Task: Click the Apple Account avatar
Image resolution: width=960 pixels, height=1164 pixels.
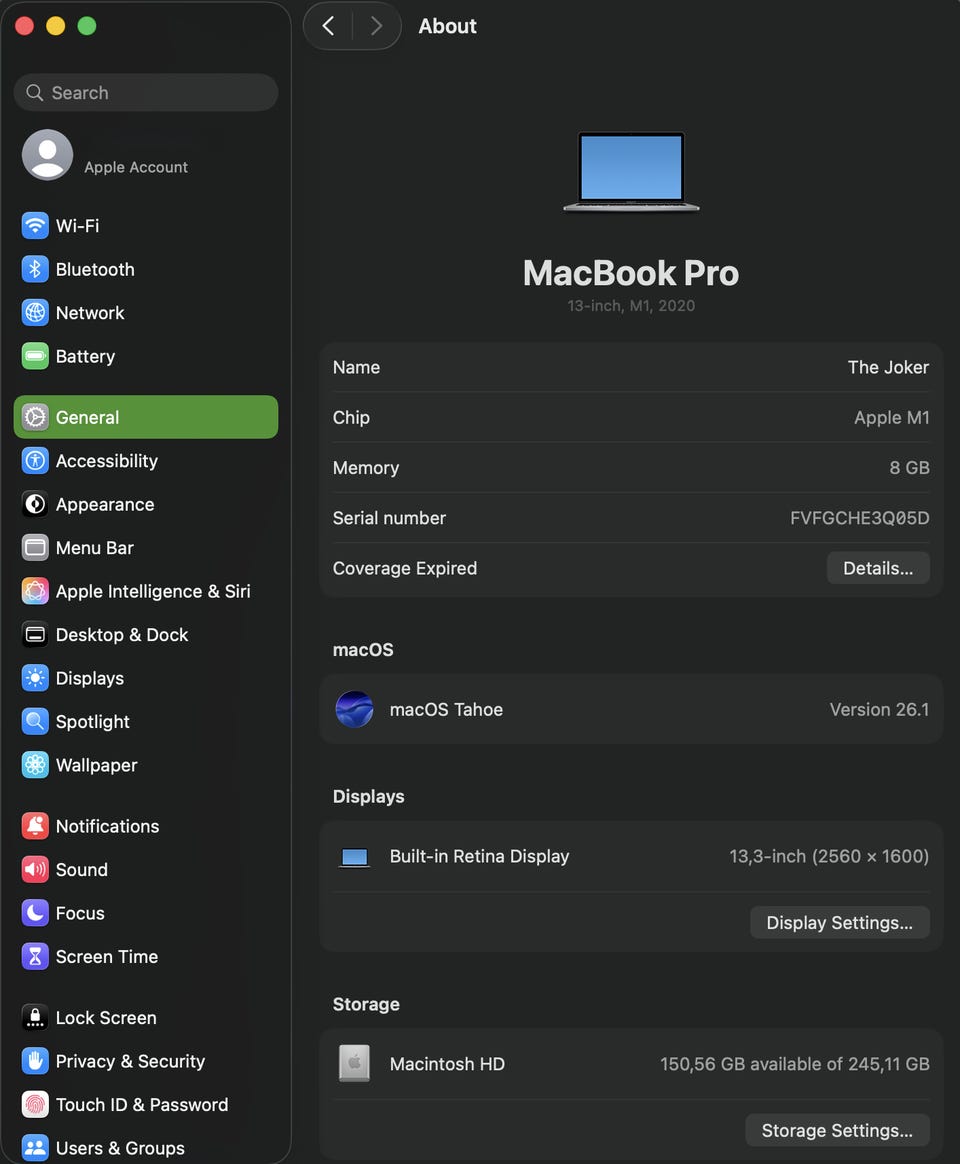Action: click(48, 154)
